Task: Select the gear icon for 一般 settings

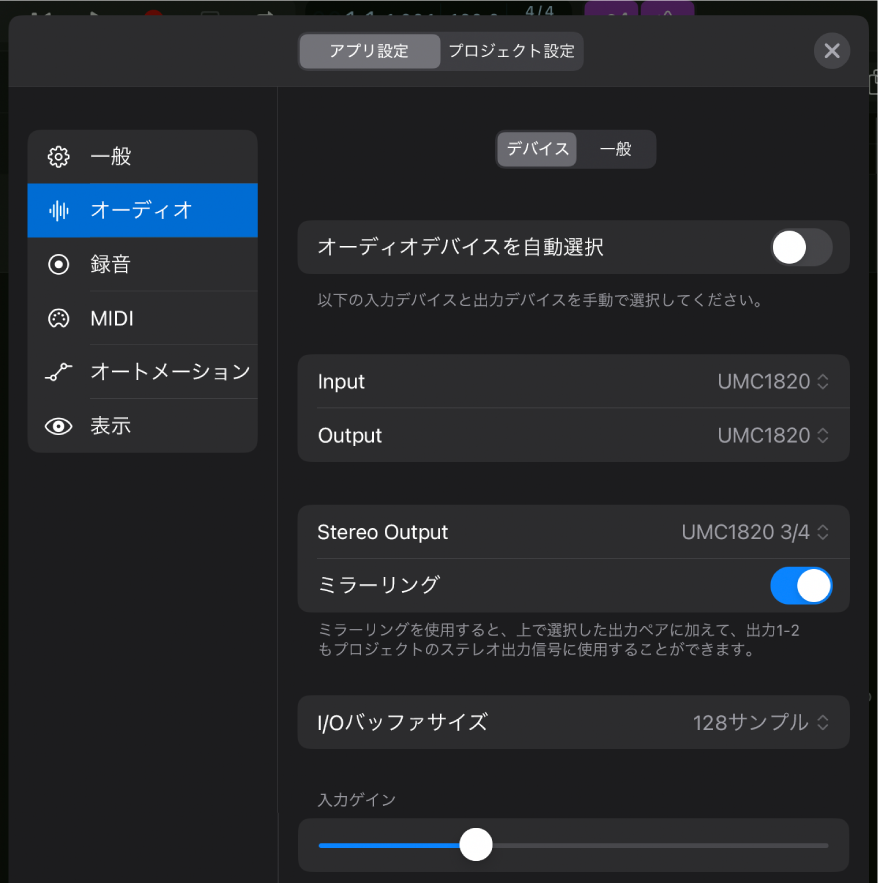Action: (58, 157)
